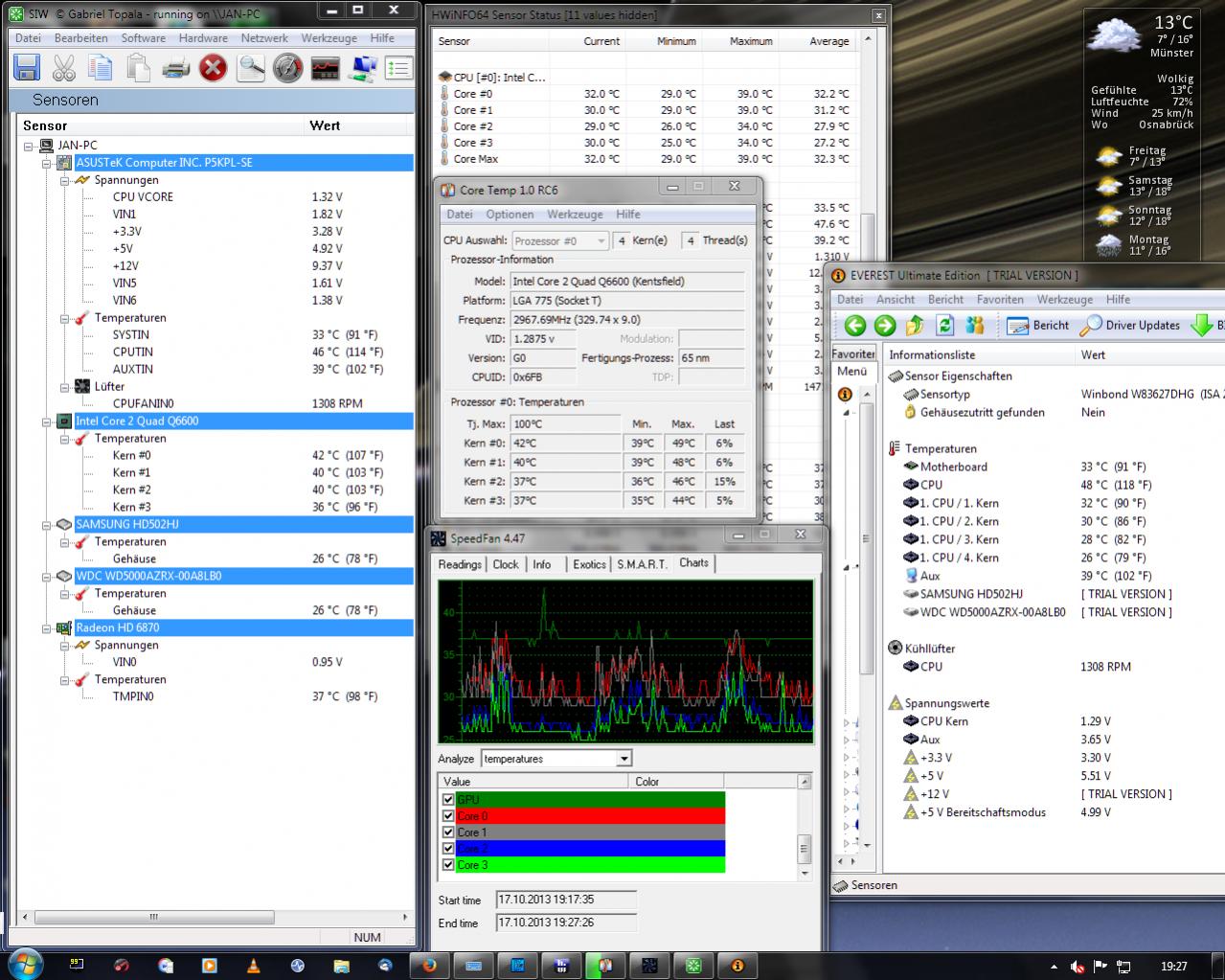
Task: Click EVEREST refresh icon
Action: (944, 326)
